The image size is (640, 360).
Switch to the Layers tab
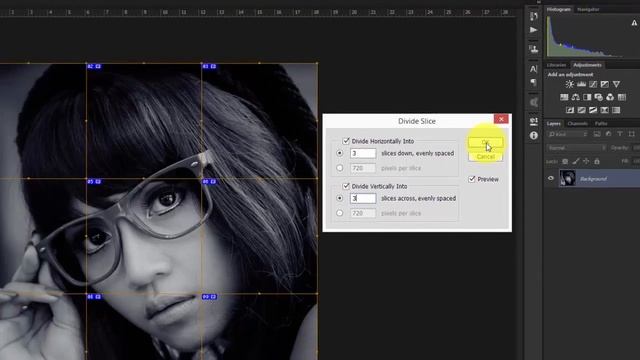click(554, 123)
